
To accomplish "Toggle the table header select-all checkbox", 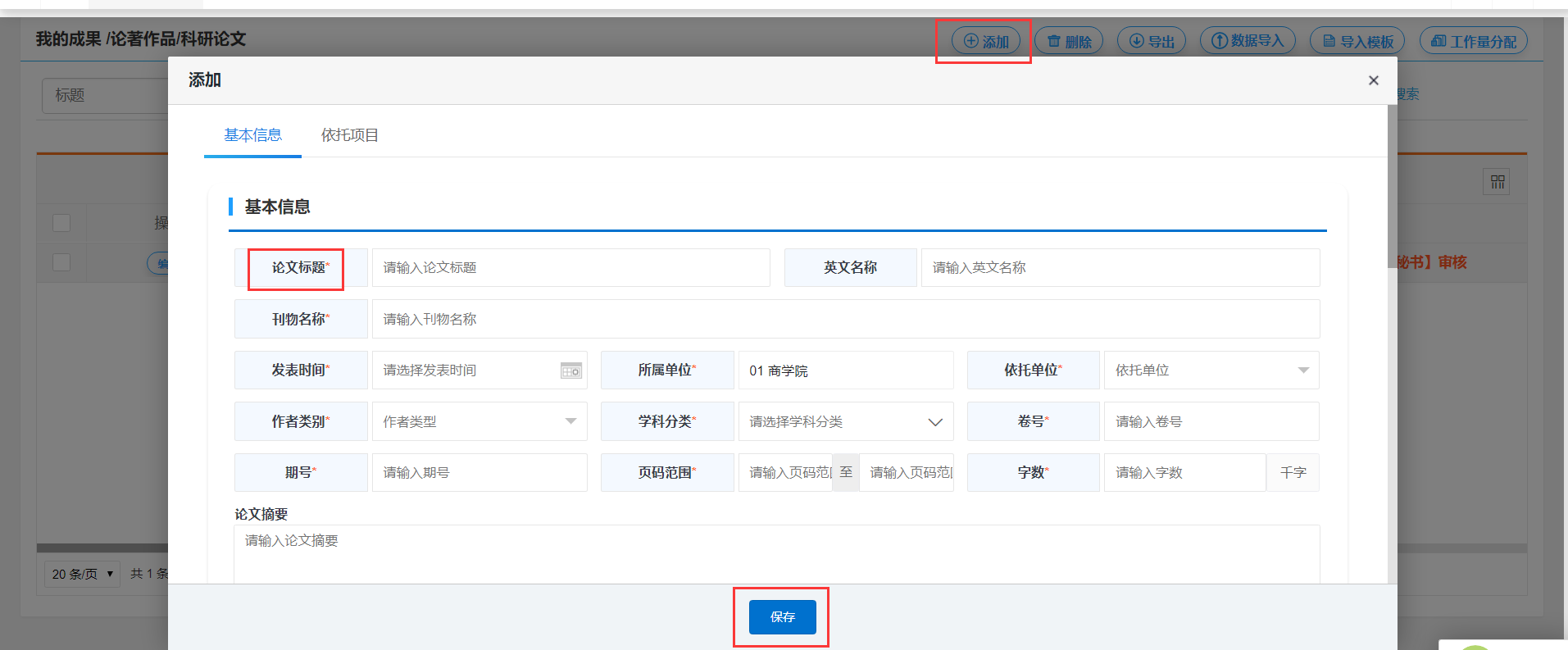I will (x=61, y=223).
